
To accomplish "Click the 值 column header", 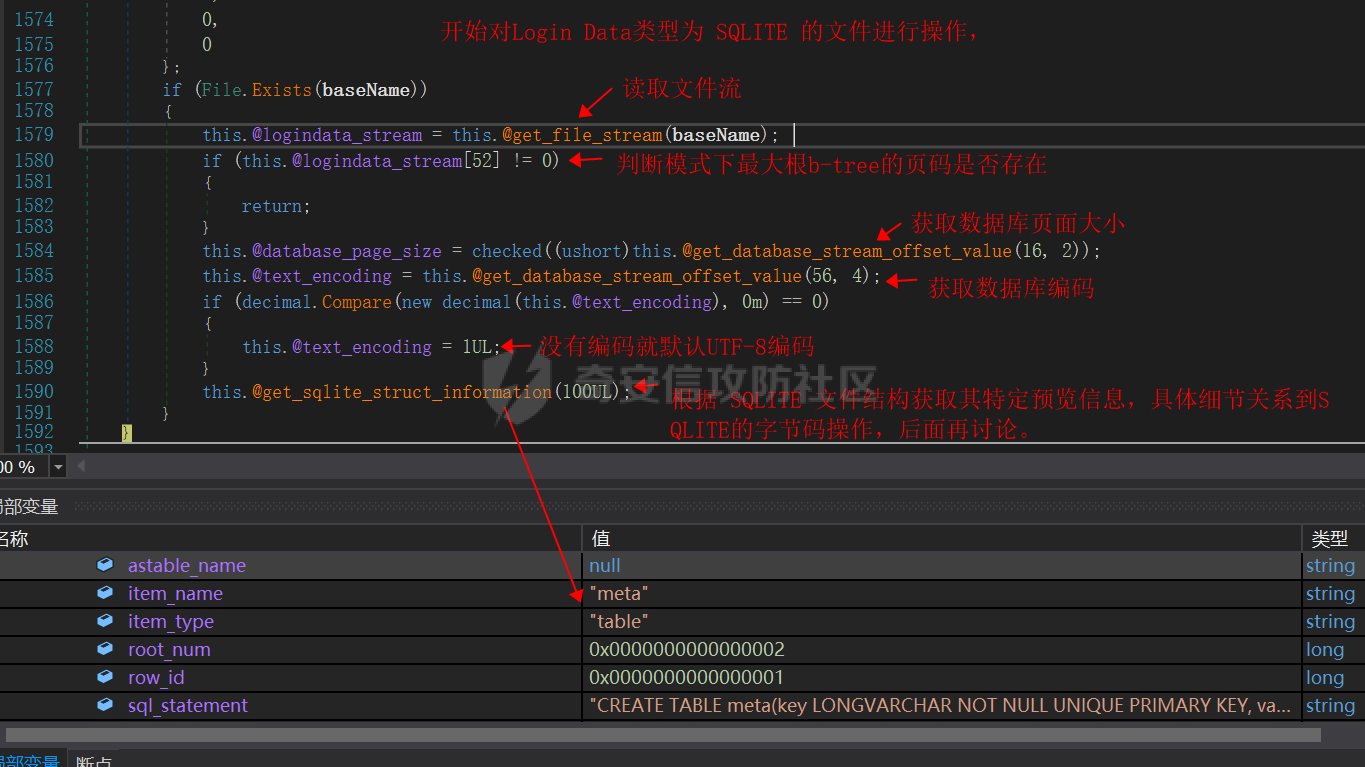I will [601, 538].
